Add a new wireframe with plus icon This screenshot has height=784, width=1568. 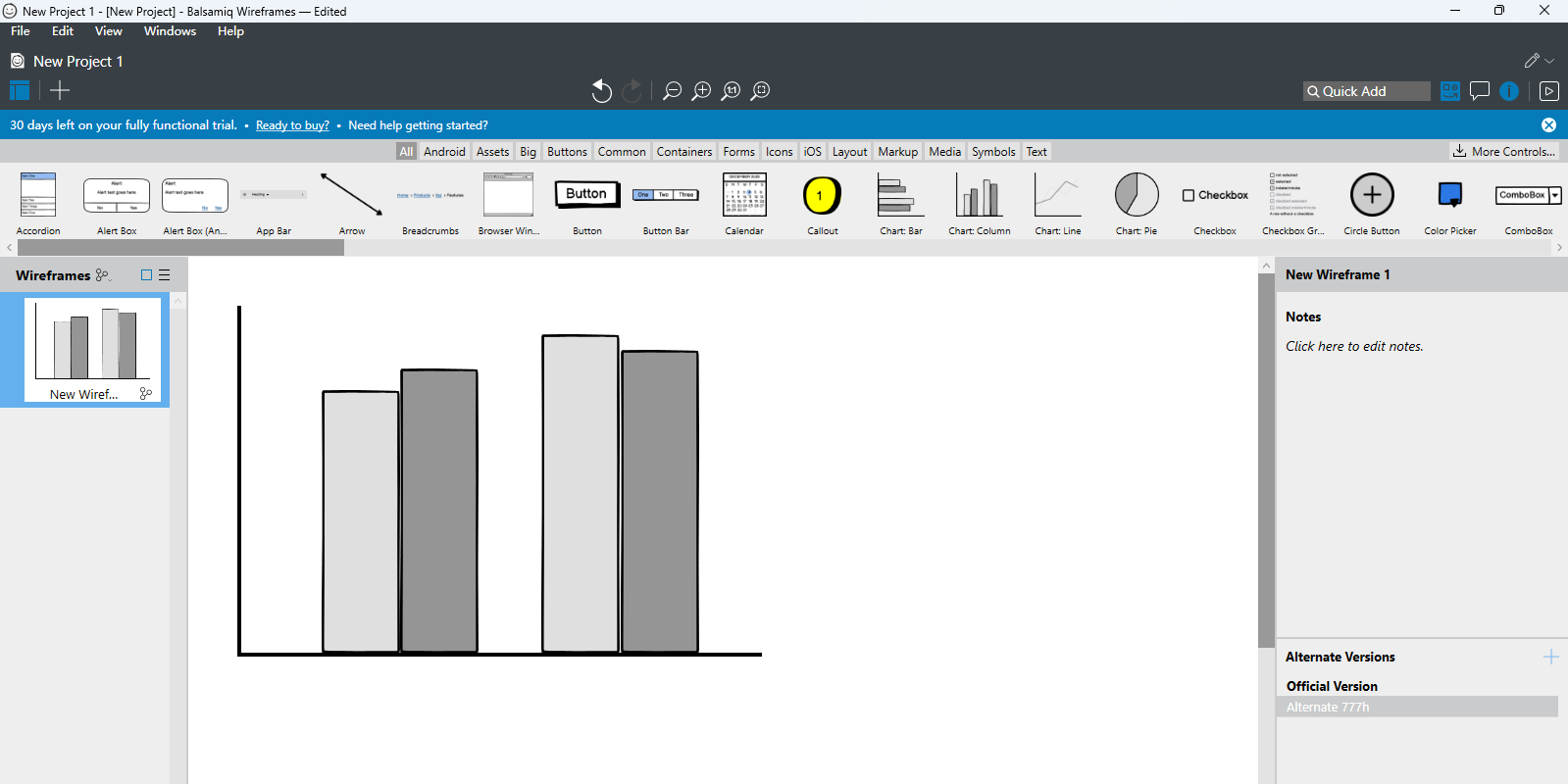point(60,91)
